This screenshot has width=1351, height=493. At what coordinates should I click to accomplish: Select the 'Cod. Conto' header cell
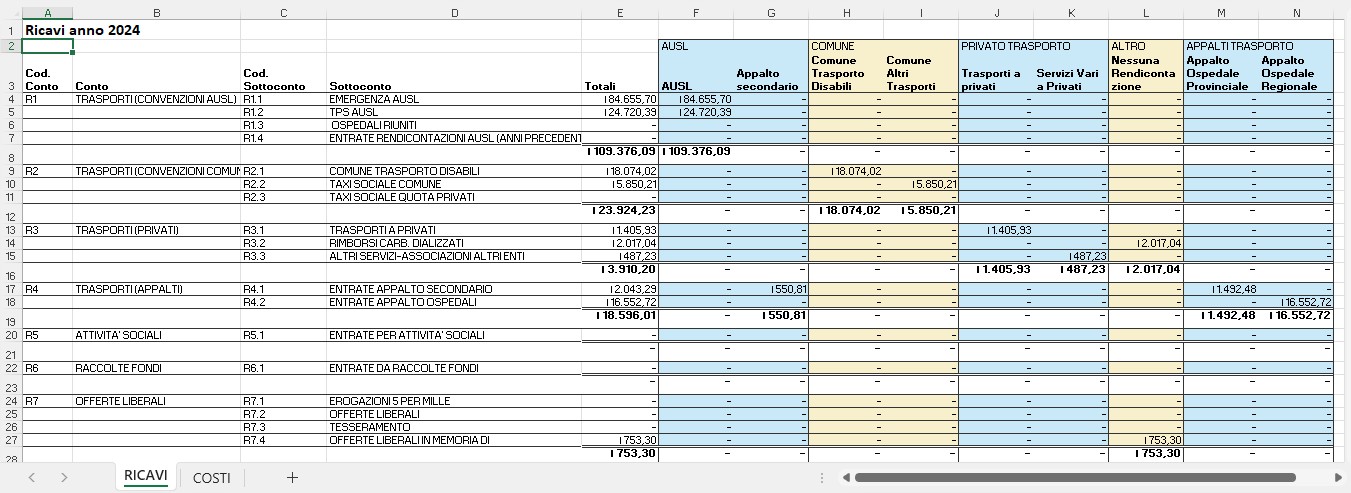pyautogui.click(x=47, y=73)
